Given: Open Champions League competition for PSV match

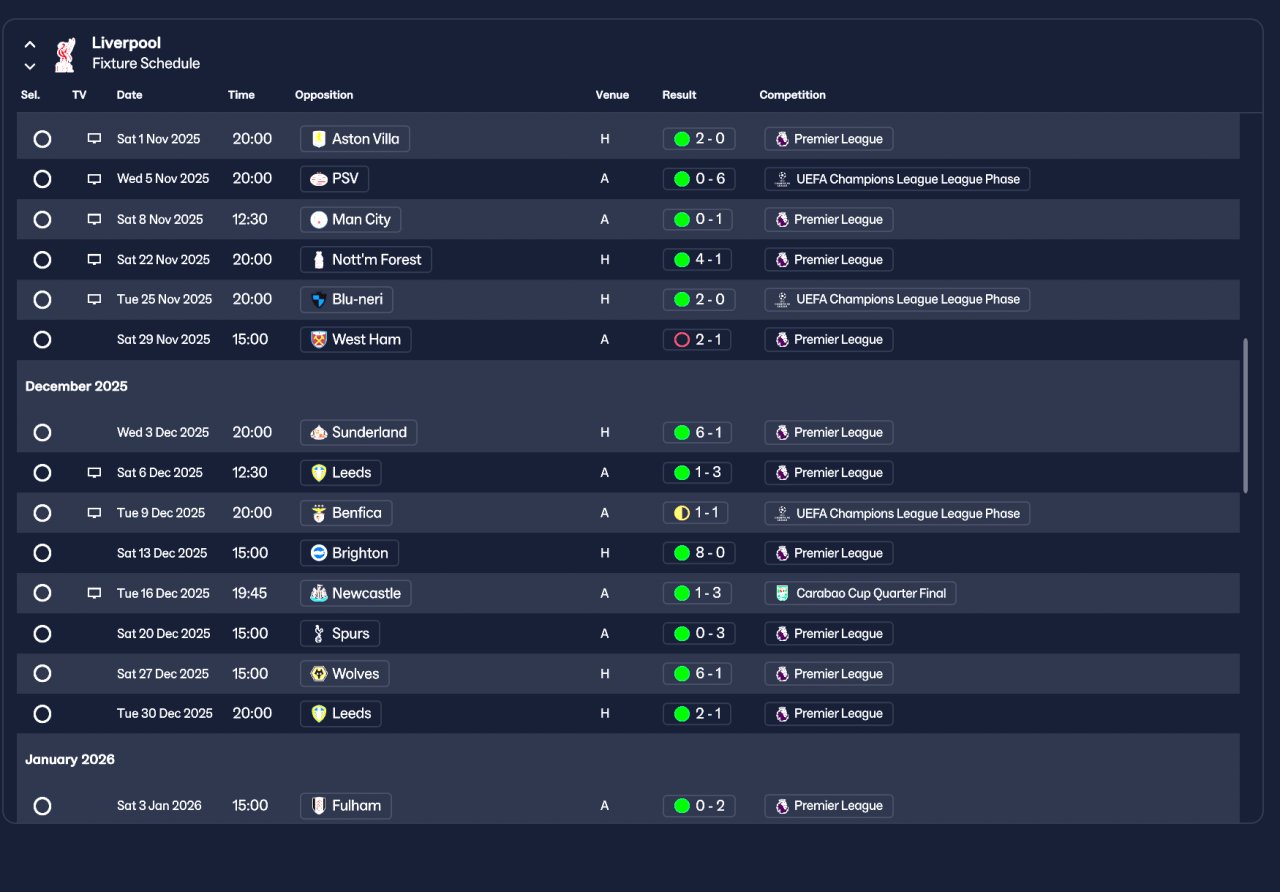Looking at the screenshot, I should (897, 179).
